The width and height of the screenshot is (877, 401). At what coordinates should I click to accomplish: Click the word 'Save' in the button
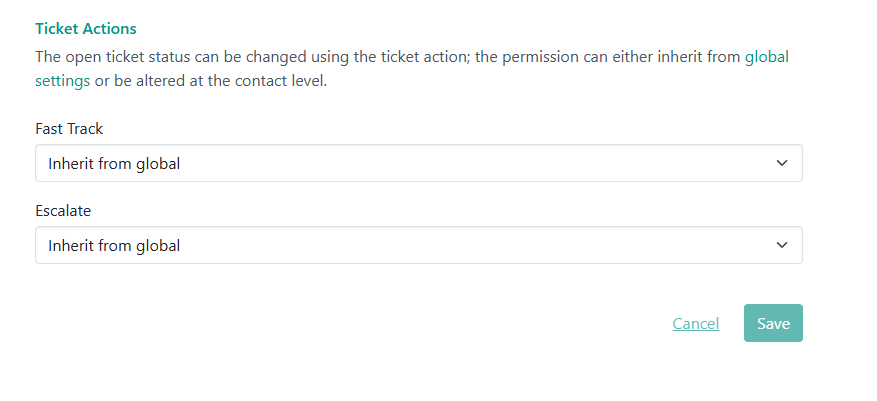pyautogui.click(x=773, y=323)
